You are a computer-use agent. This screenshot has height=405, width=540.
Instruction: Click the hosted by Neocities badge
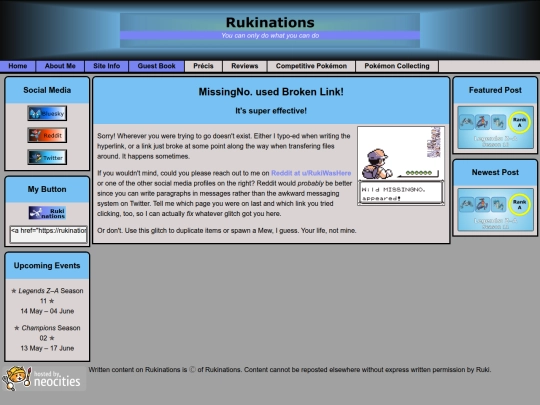click(x=43, y=378)
